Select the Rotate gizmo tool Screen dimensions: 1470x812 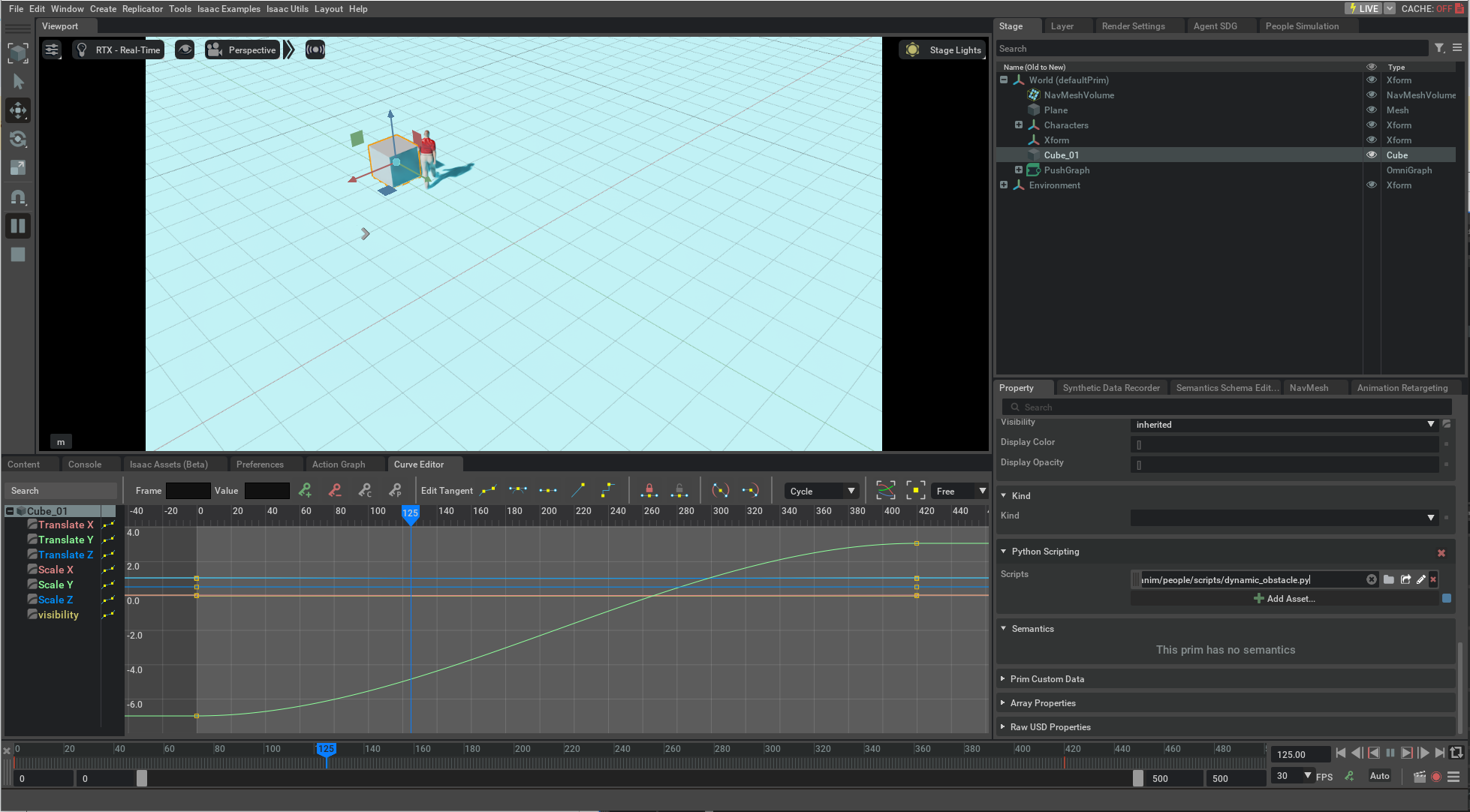pyautogui.click(x=18, y=139)
